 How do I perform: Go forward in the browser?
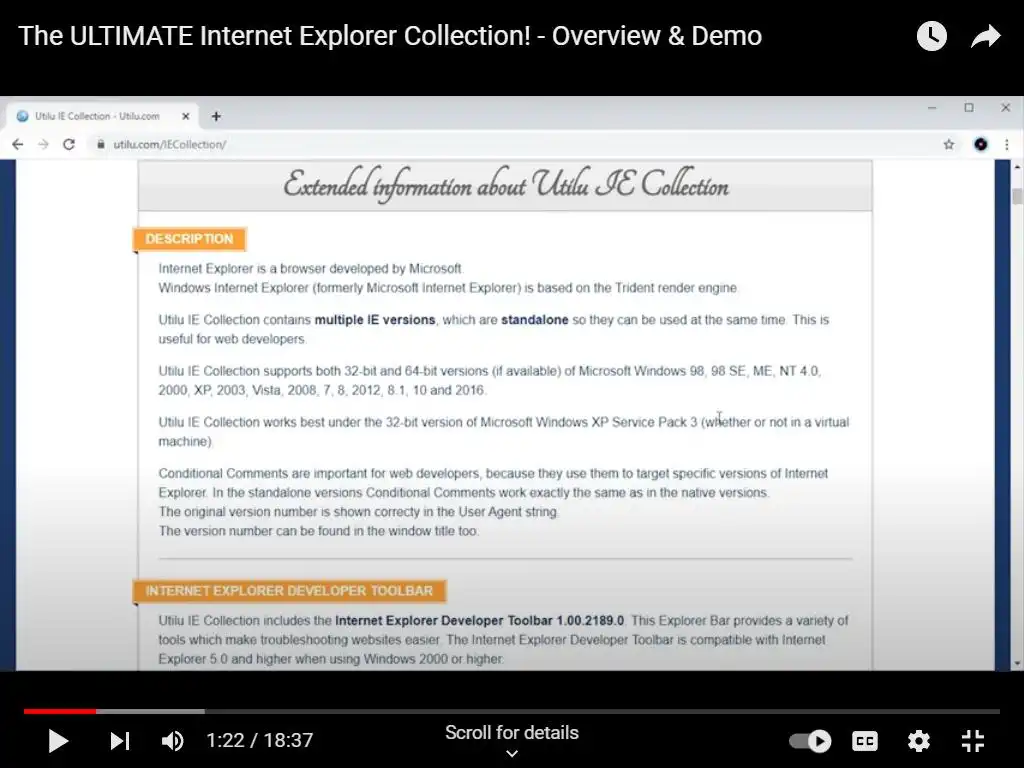click(x=43, y=144)
